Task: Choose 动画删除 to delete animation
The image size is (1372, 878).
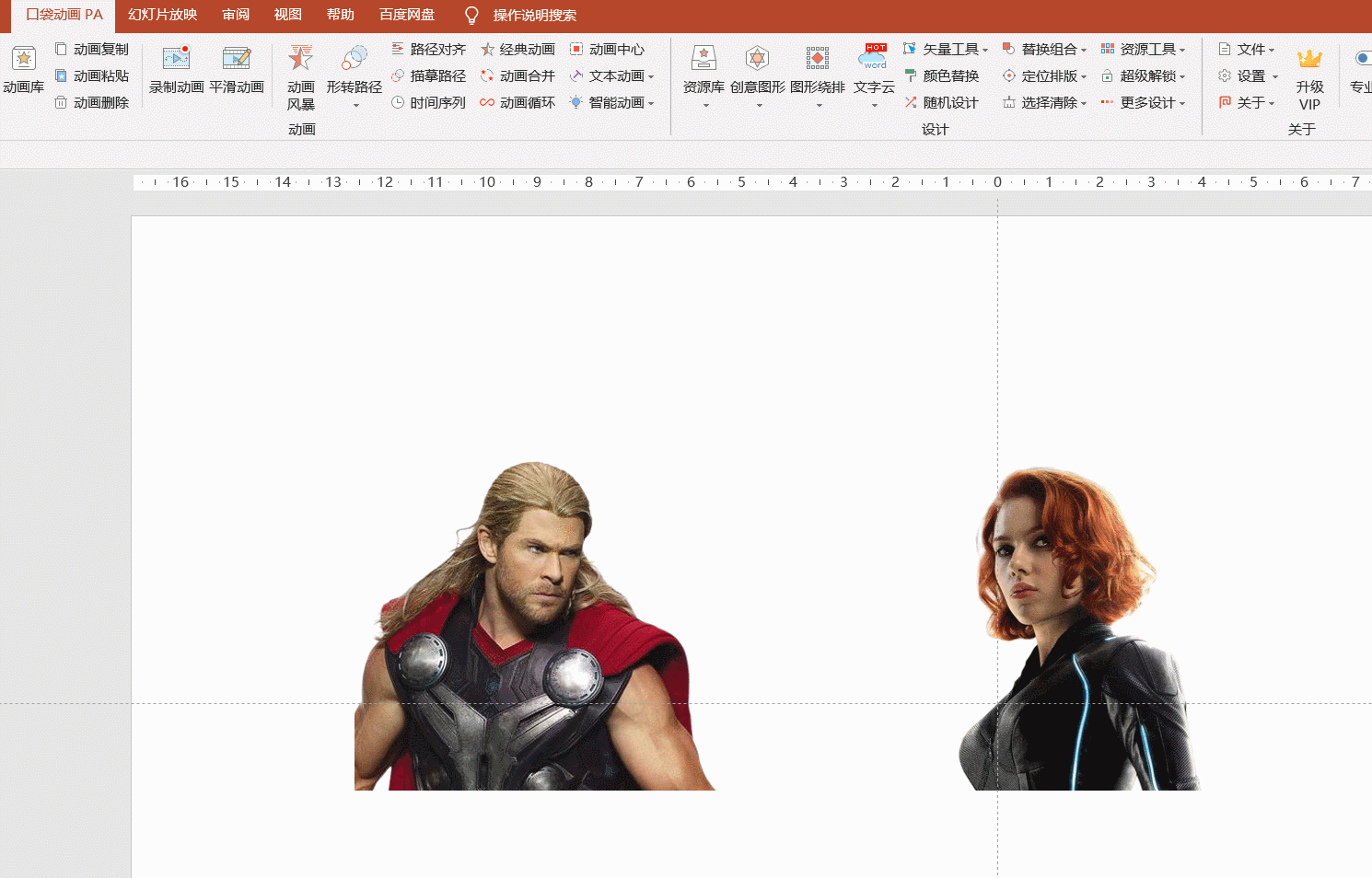Action: 92,103
